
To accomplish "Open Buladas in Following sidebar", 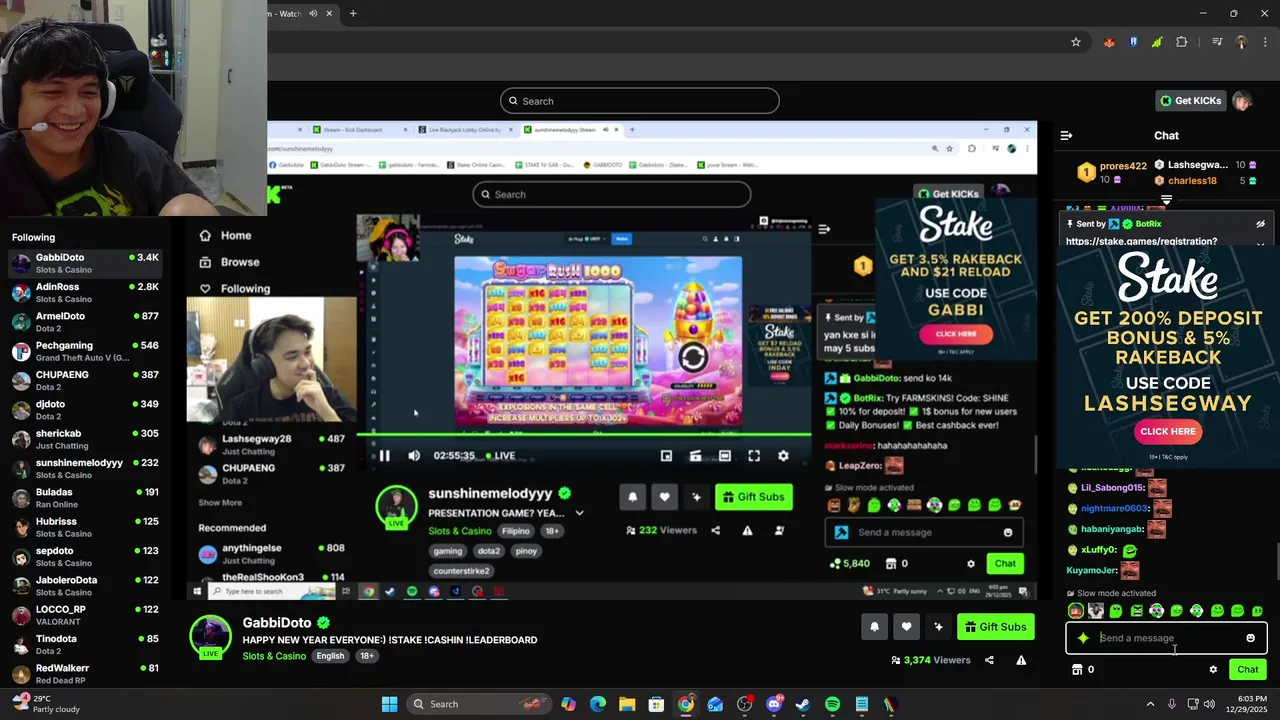I will coord(85,498).
